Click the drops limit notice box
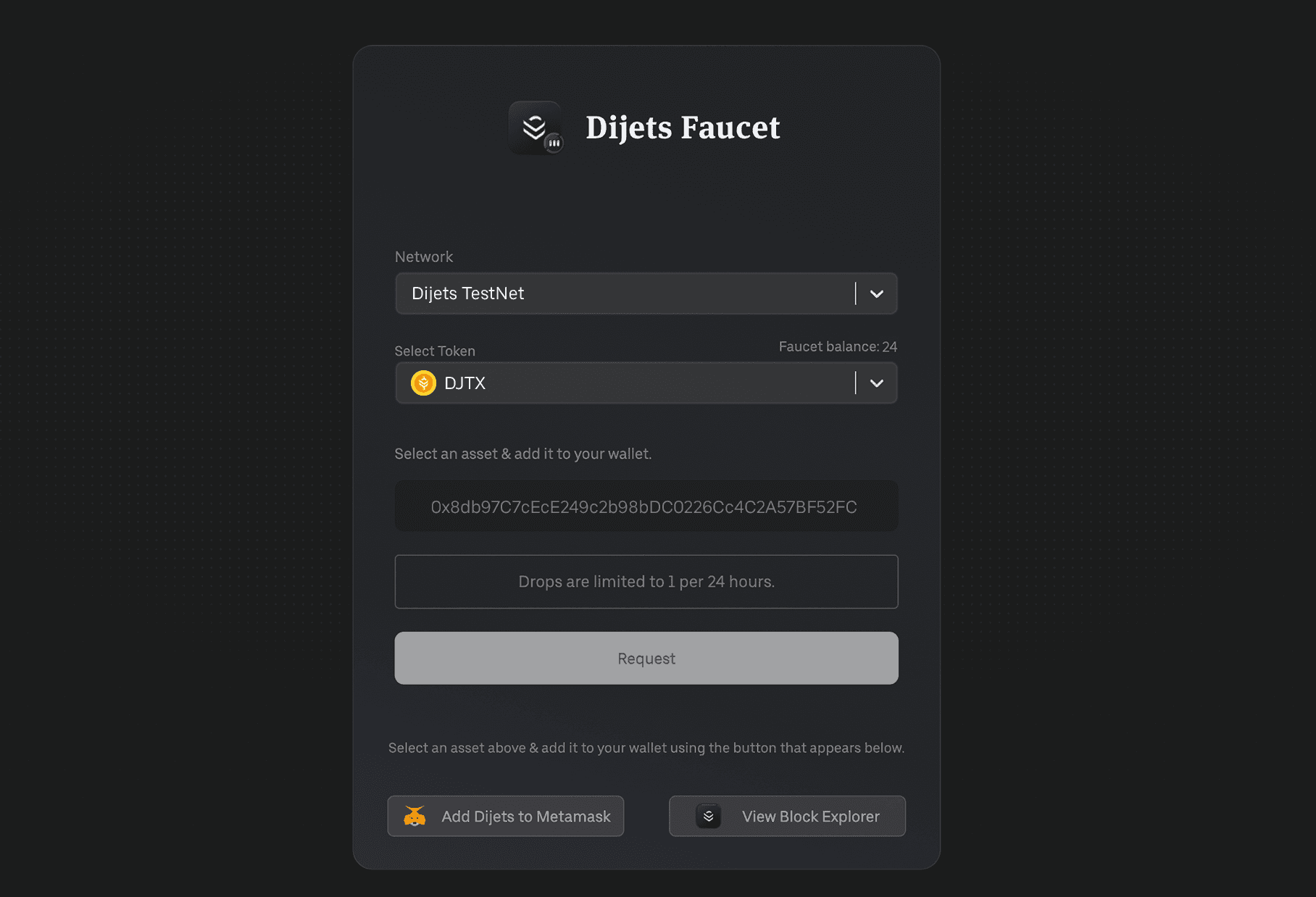The width and height of the screenshot is (1316, 897). click(646, 582)
